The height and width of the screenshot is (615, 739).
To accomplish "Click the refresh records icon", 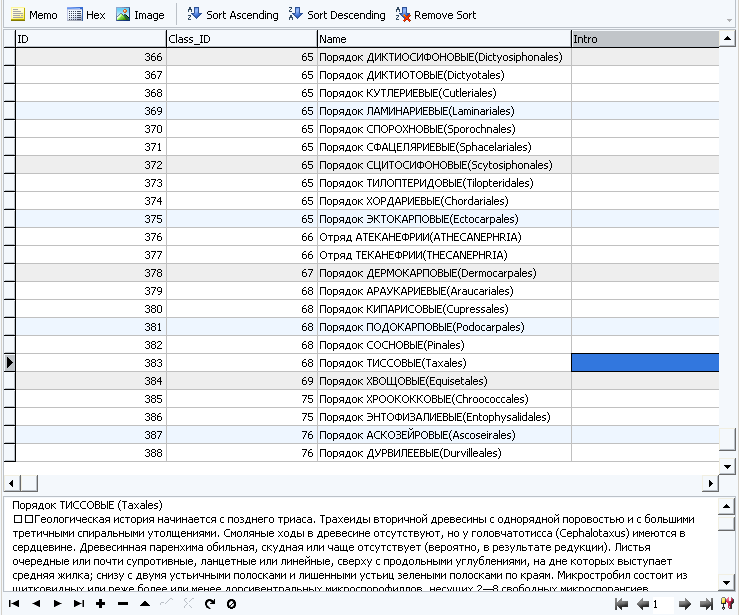I will point(209,604).
